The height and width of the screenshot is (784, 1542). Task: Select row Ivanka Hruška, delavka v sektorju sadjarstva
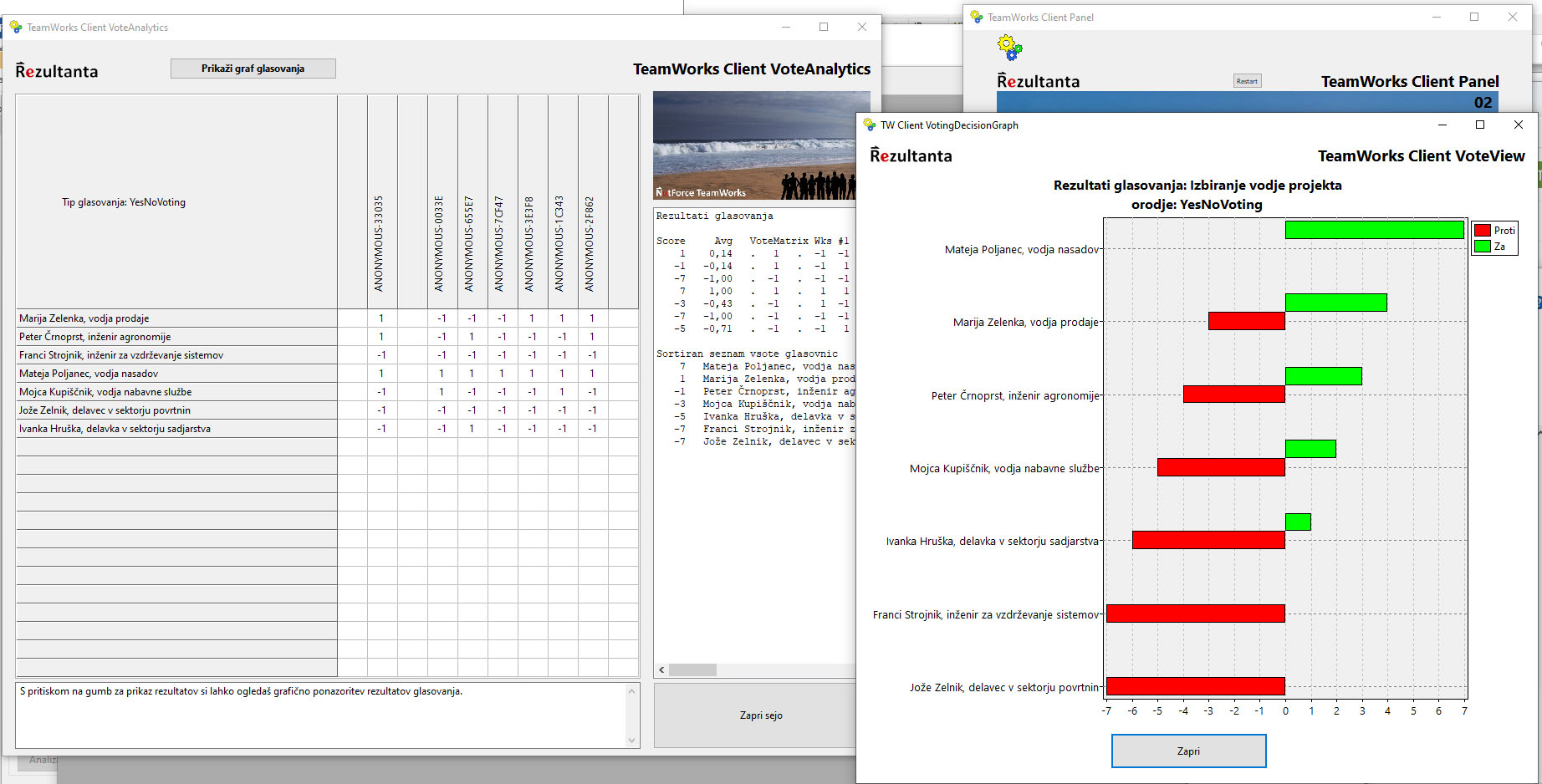(x=176, y=429)
